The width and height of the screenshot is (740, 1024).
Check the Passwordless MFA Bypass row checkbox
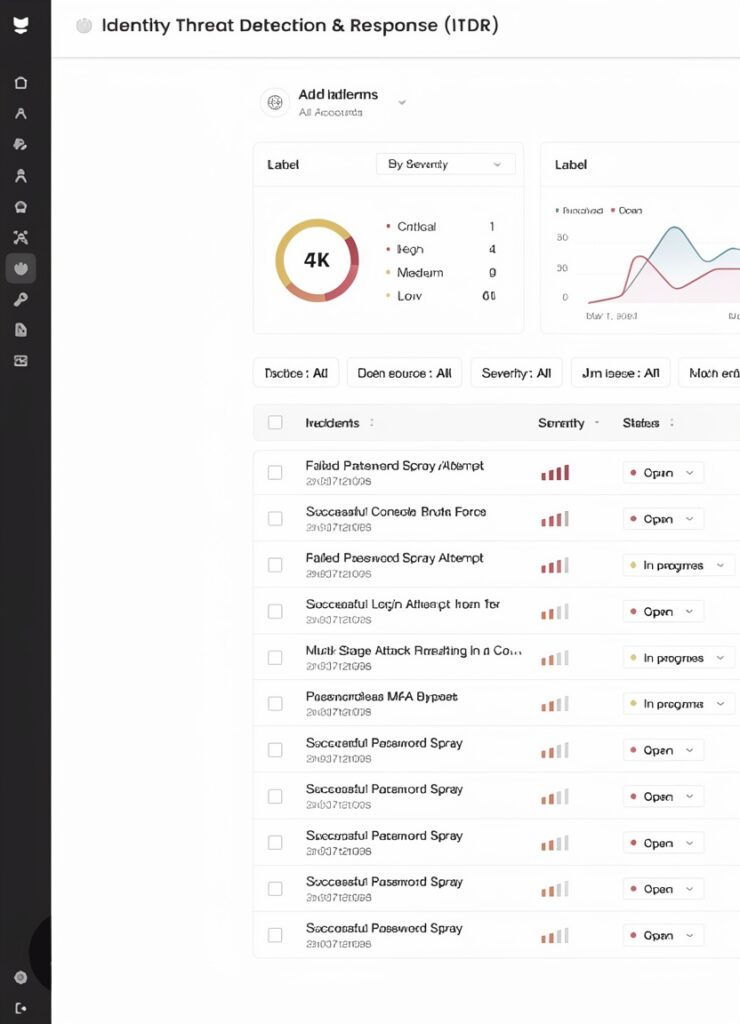pos(275,703)
